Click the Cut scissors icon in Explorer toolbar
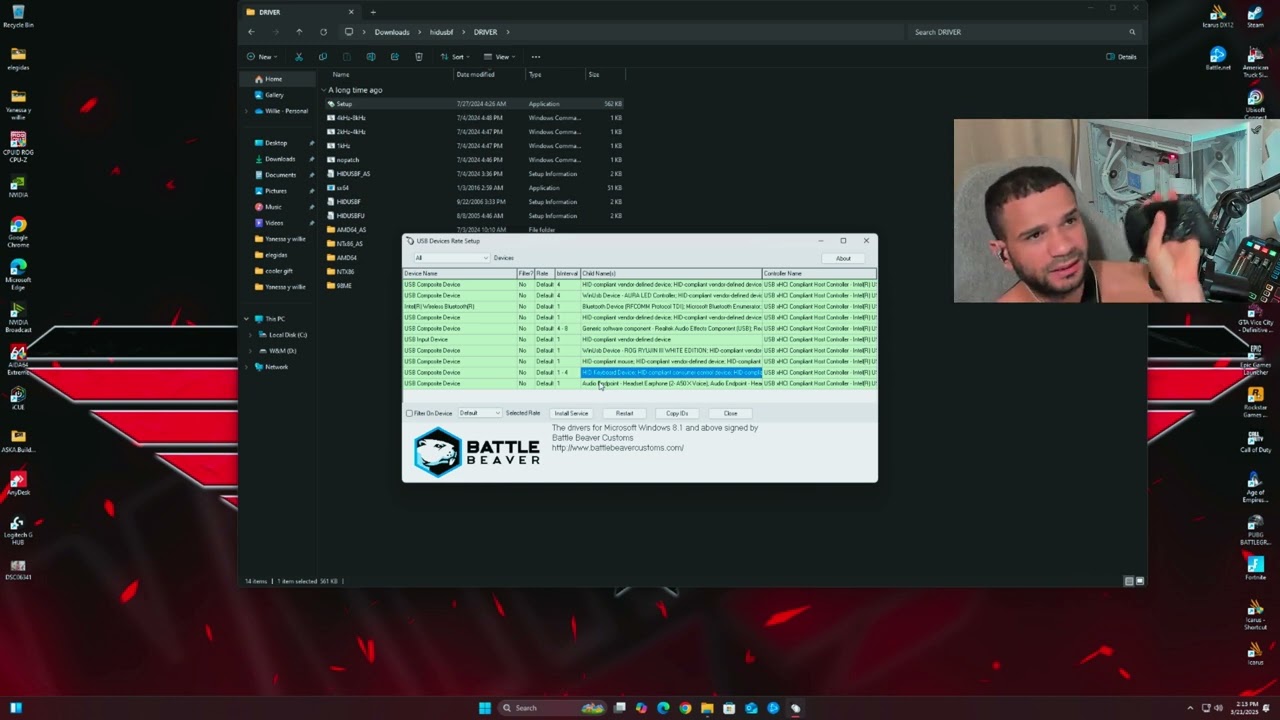 click(x=298, y=57)
